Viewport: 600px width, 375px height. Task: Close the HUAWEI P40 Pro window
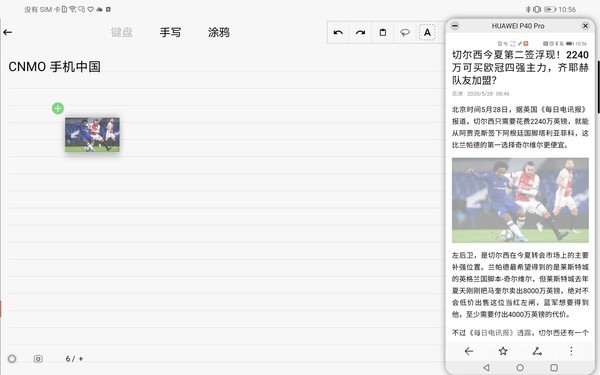585,26
